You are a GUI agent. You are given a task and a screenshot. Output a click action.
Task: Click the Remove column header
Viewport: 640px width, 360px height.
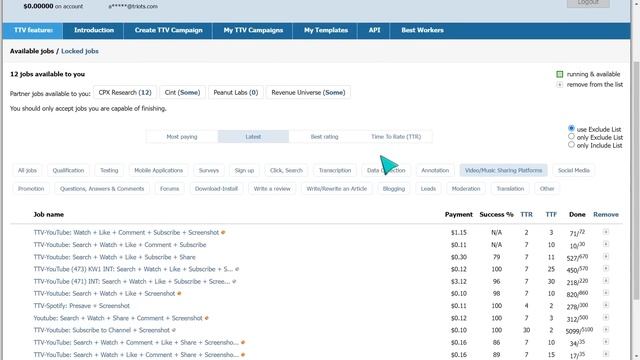pos(606,214)
